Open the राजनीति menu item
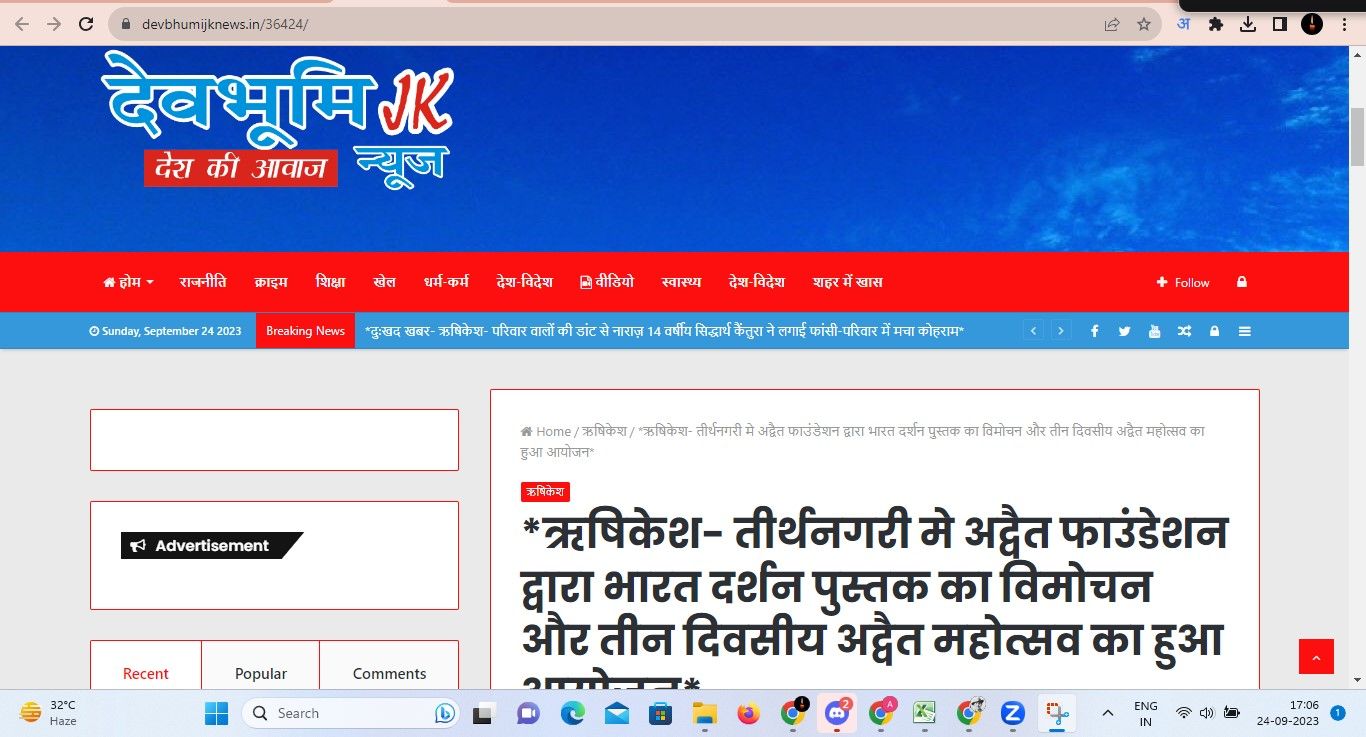The width and height of the screenshot is (1366, 737). [x=203, y=282]
